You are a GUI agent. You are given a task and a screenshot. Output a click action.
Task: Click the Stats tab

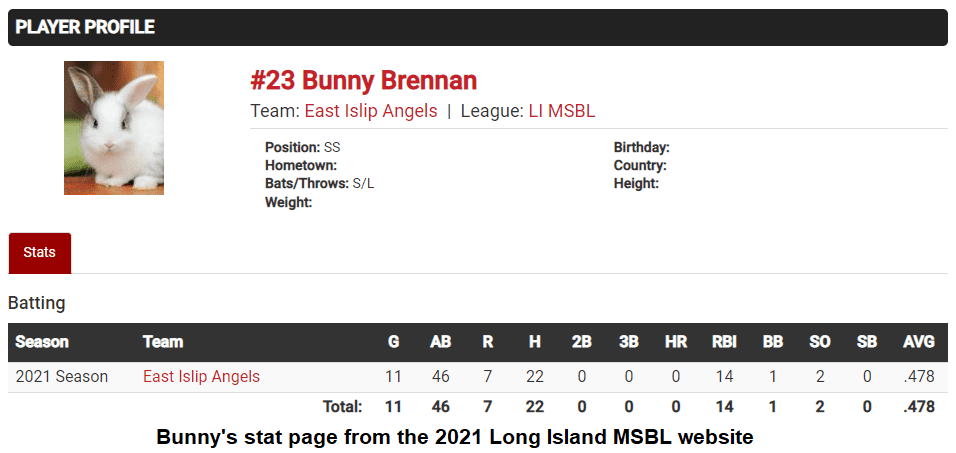click(x=39, y=253)
